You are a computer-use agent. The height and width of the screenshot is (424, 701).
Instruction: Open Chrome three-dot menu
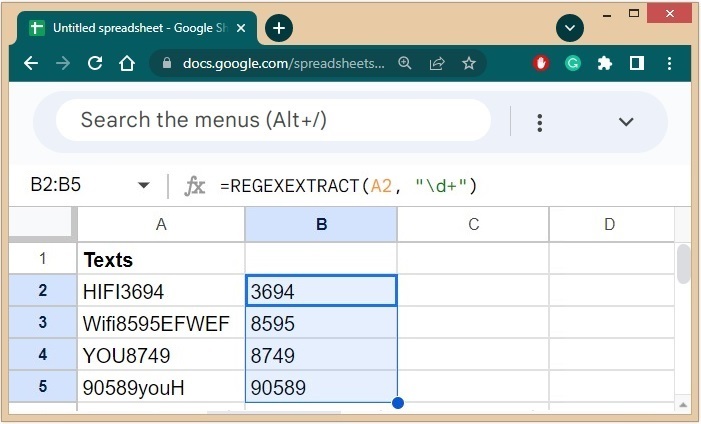click(x=668, y=63)
